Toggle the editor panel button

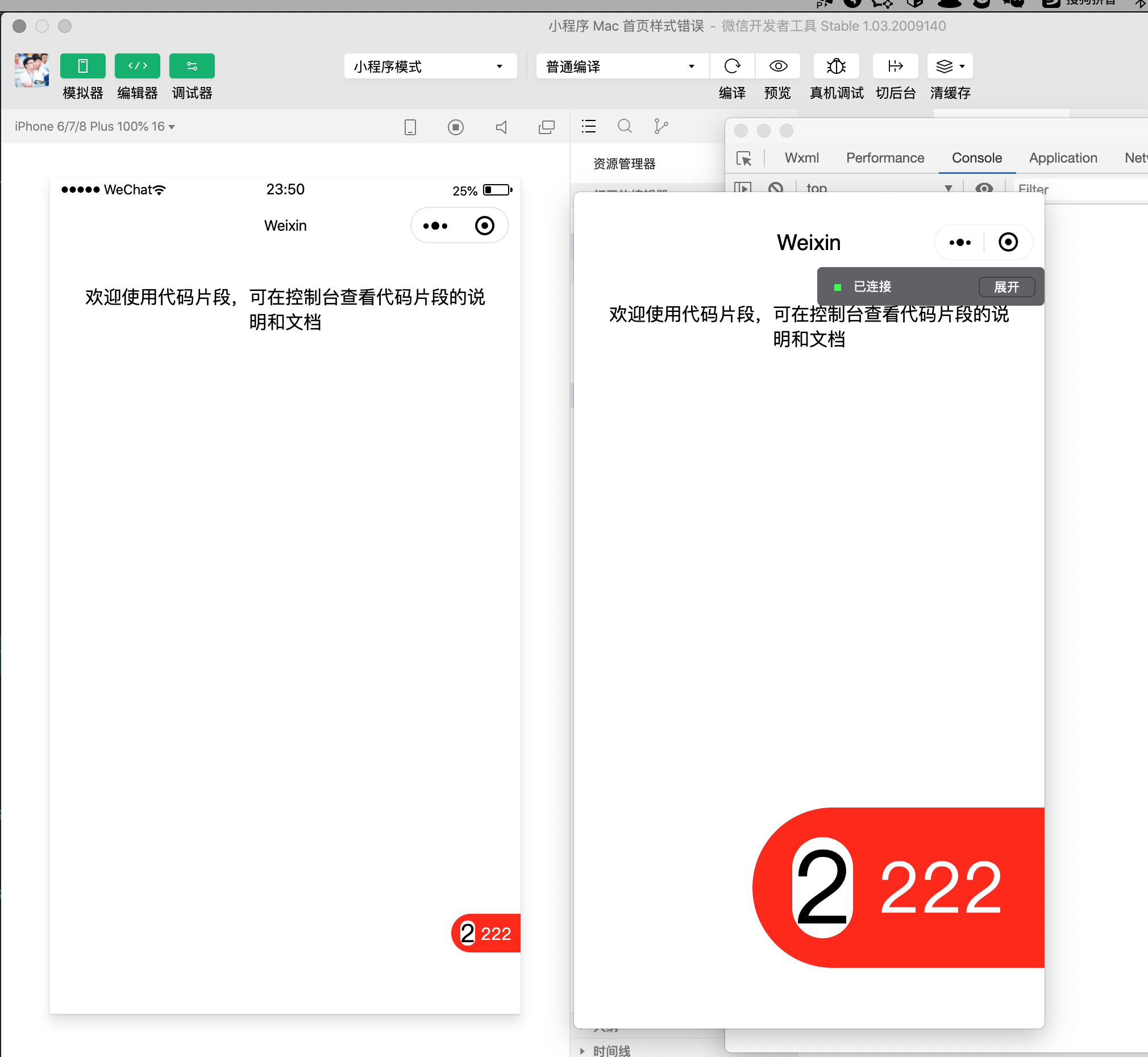pyautogui.click(x=138, y=66)
